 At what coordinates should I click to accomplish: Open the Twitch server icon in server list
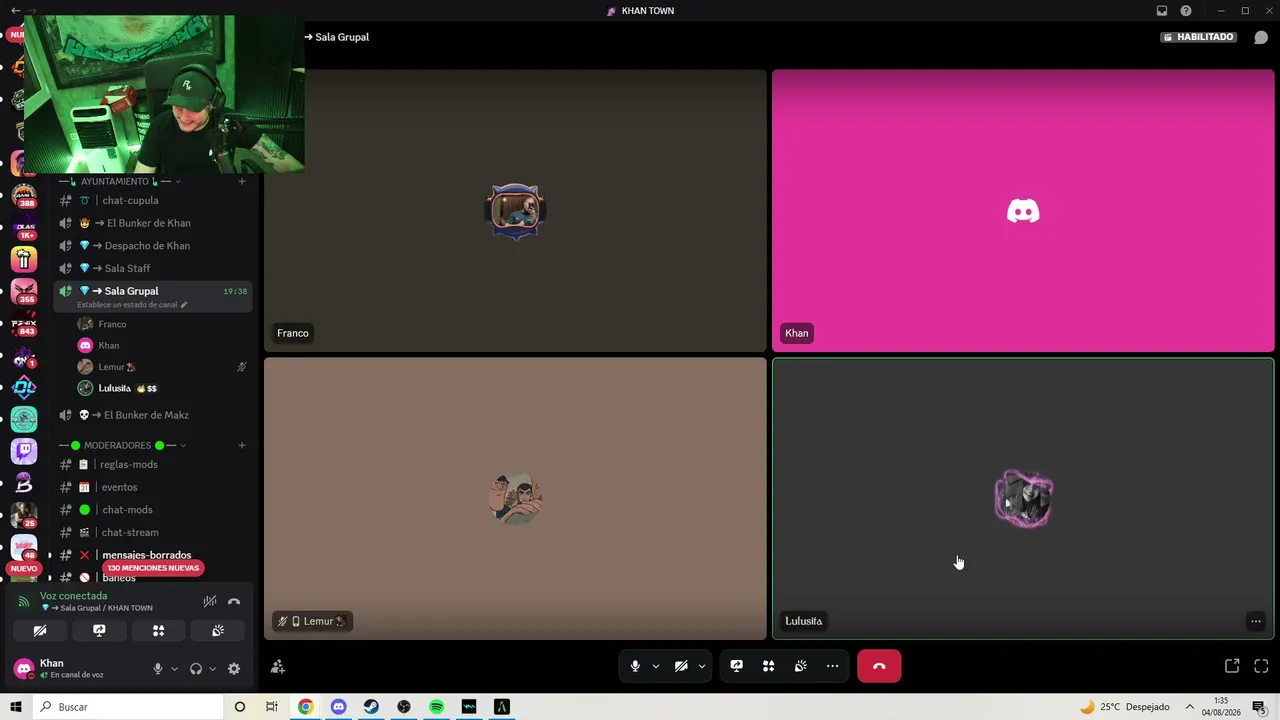[x=24, y=451]
